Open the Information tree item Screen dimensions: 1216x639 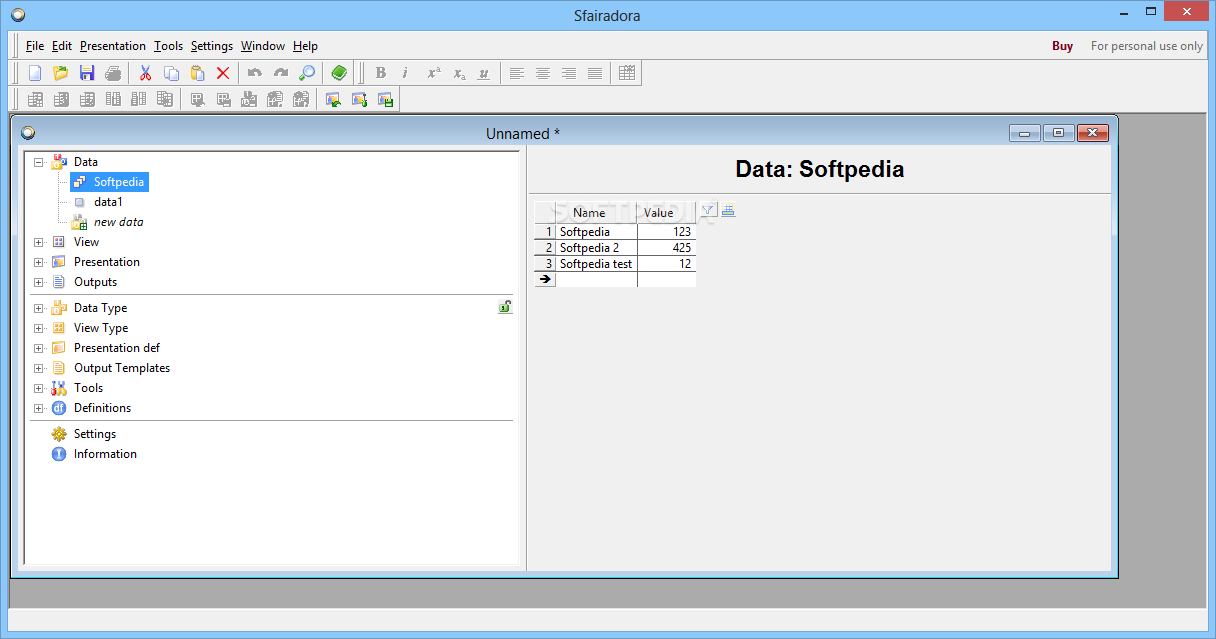(x=95, y=454)
